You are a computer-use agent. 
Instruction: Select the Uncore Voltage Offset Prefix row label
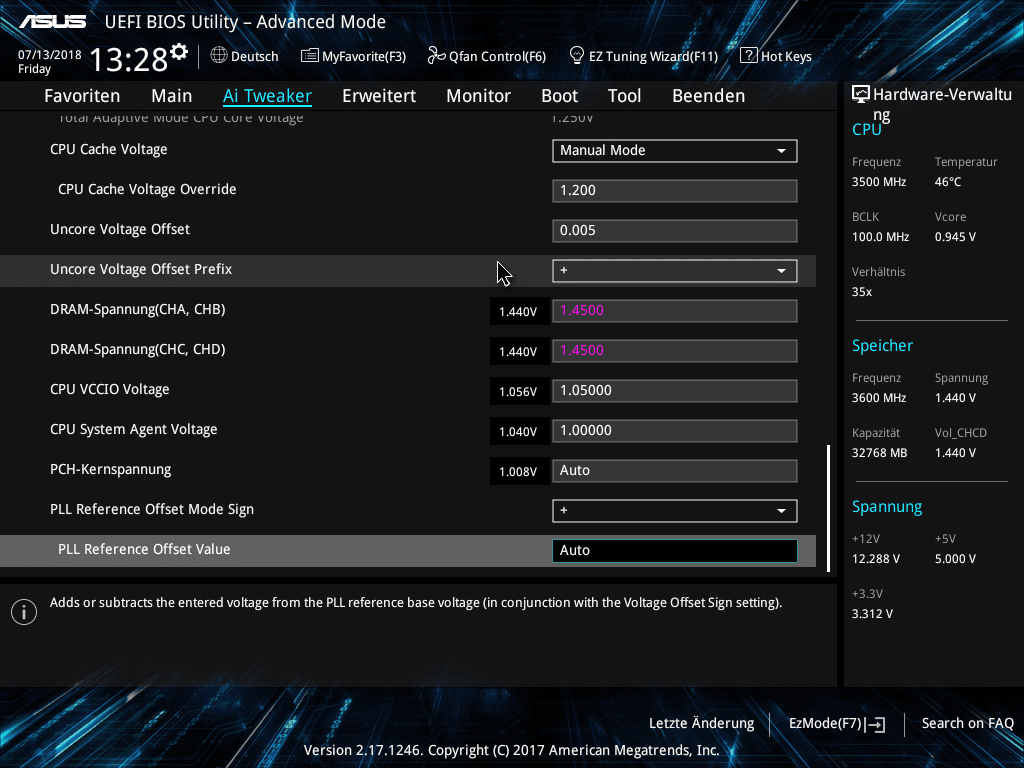141,270
